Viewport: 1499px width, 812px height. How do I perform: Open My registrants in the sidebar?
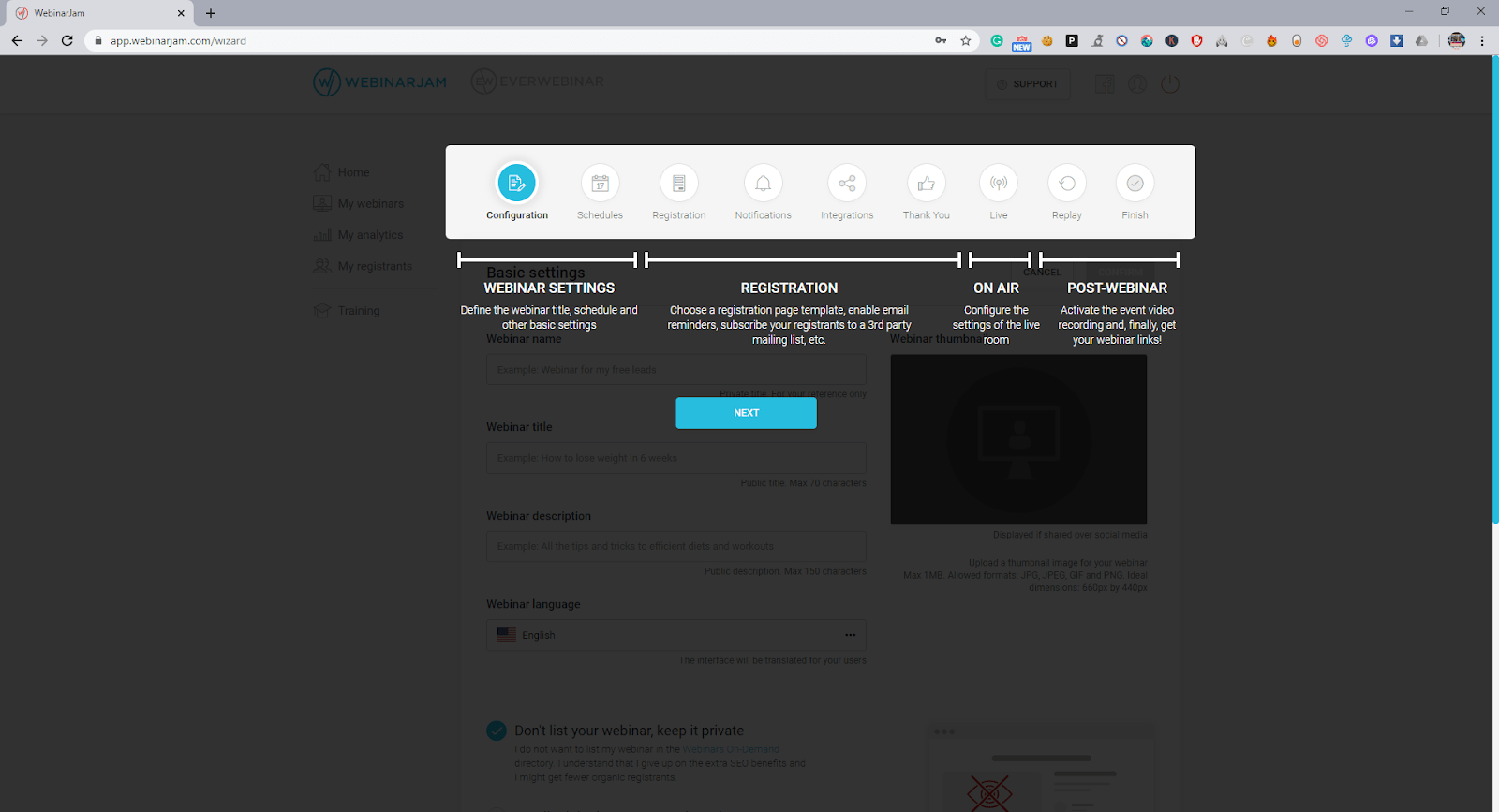point(363,266)
